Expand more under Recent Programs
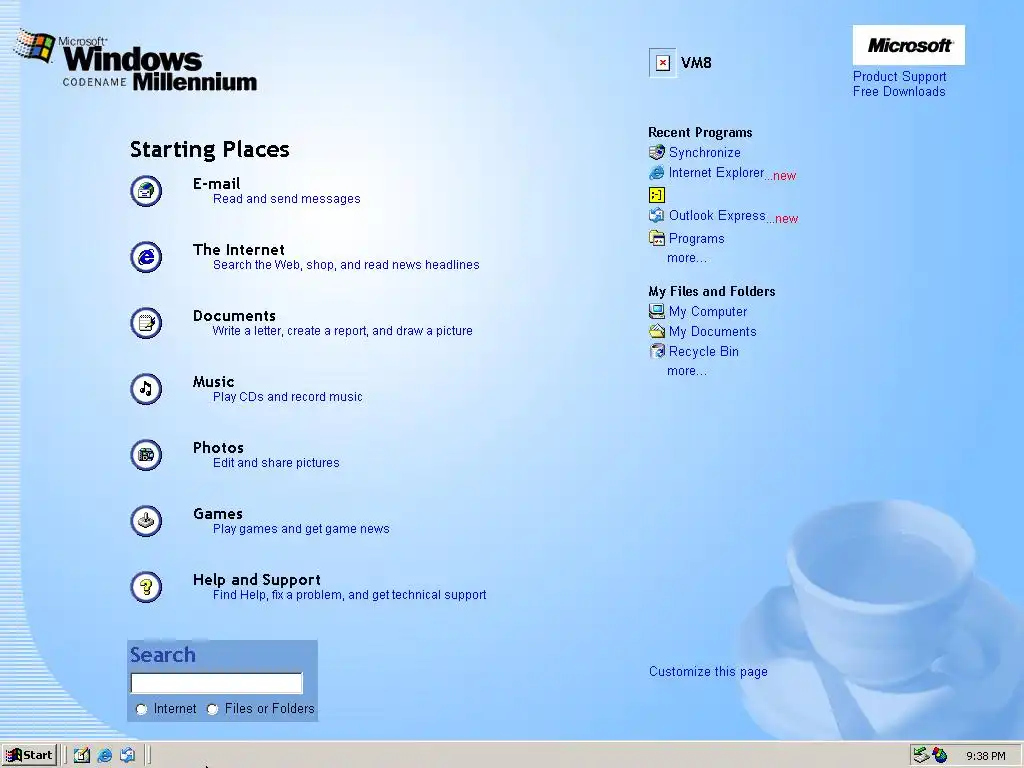The image size is (1024, 768). pos(686,257)
